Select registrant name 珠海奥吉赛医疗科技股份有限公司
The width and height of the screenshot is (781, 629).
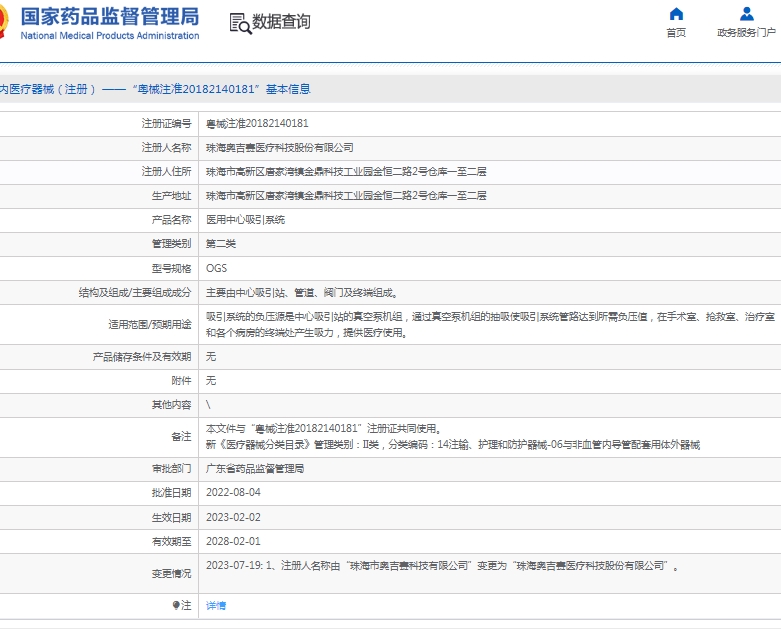[x=279, y=147]
